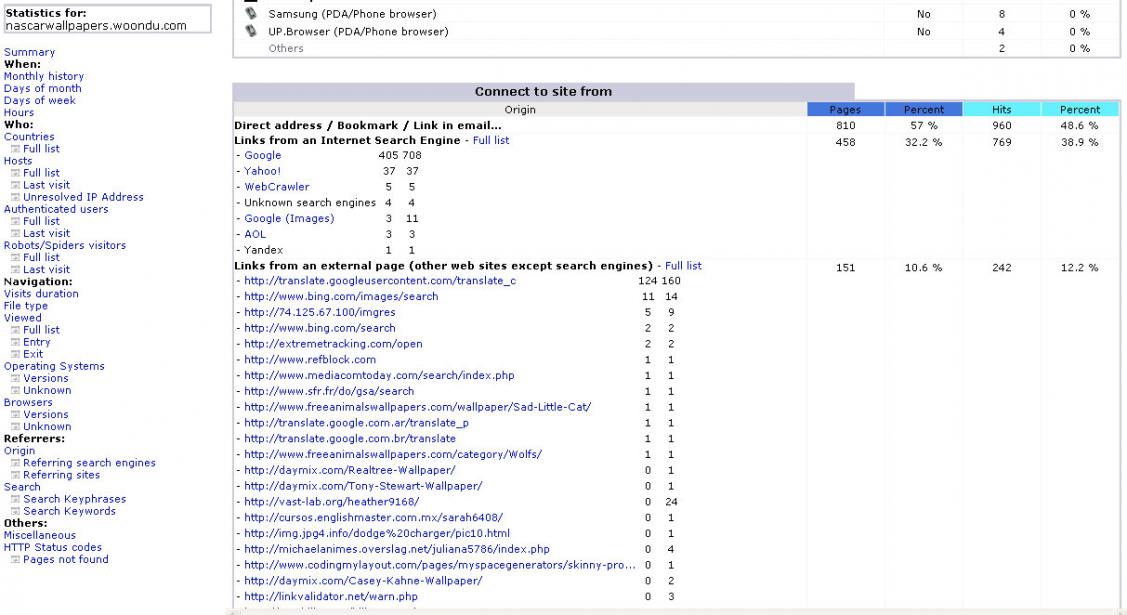Viewport: 1127px width, 615px height.
Task: Click the PDA icon beside UP.Browser
Action: tap(251, 31)
